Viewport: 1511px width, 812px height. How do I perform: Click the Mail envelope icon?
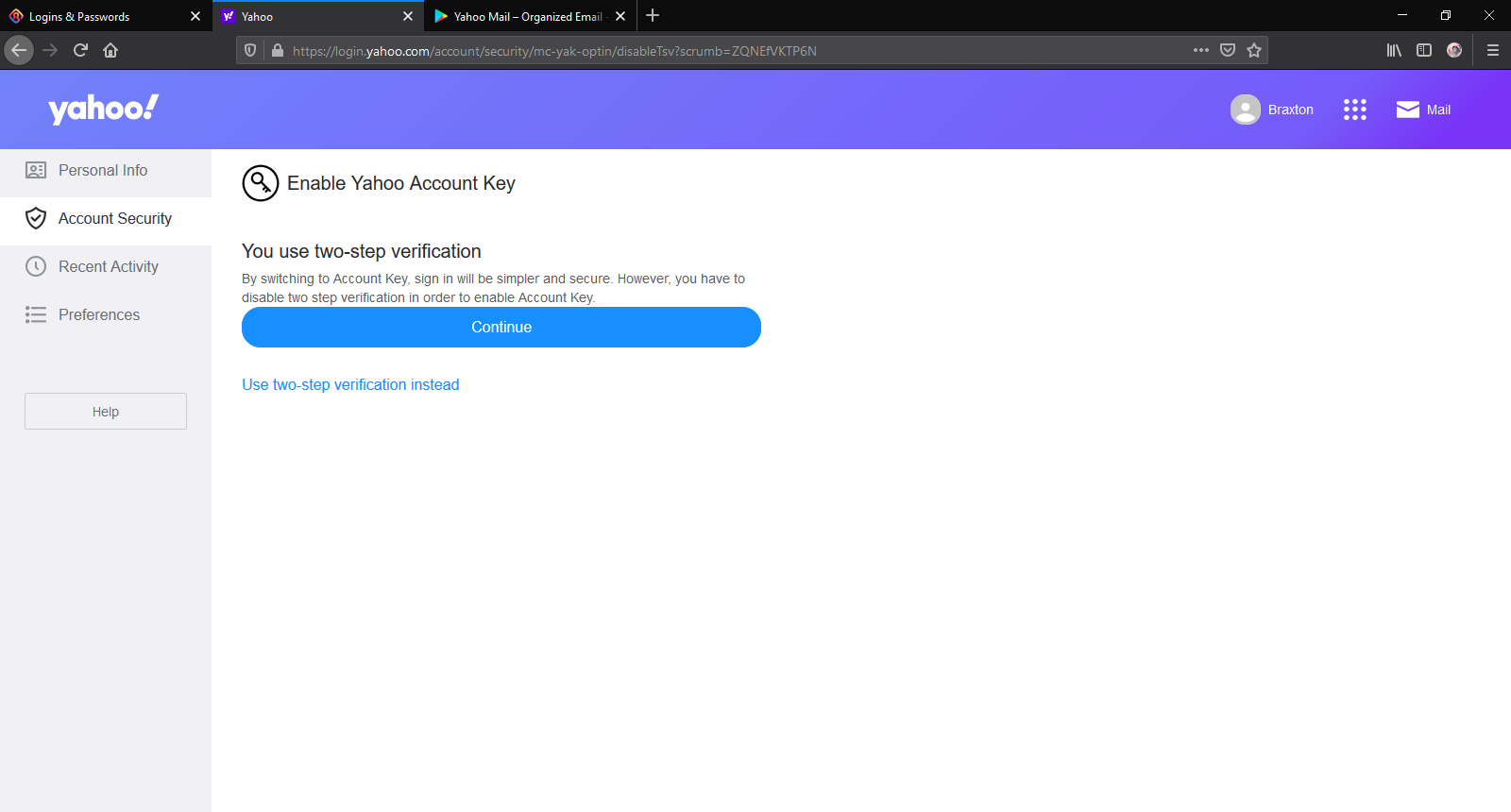click(x=1408, y=110)
